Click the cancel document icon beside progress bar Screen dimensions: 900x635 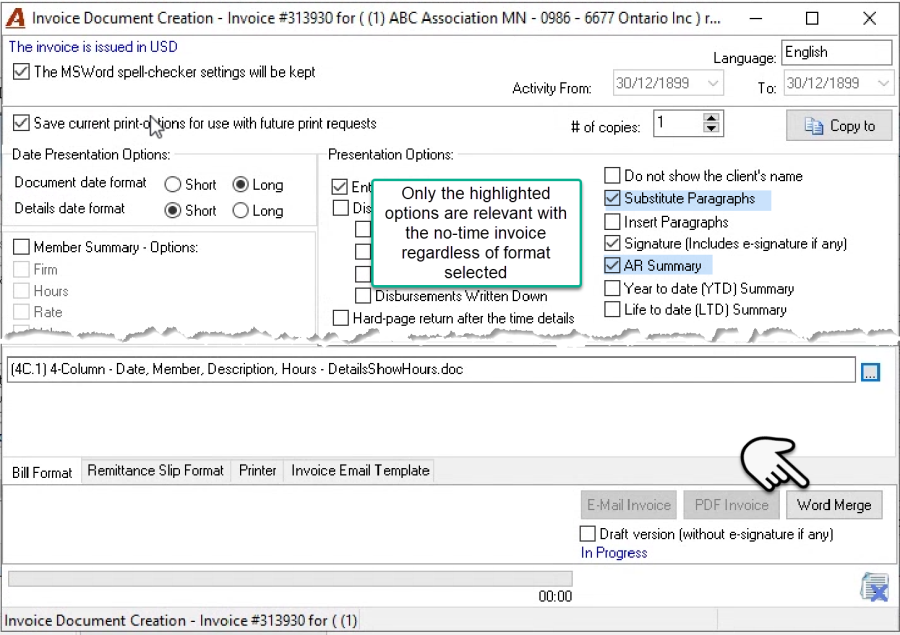pyautogui.click(x=874, y=587)
